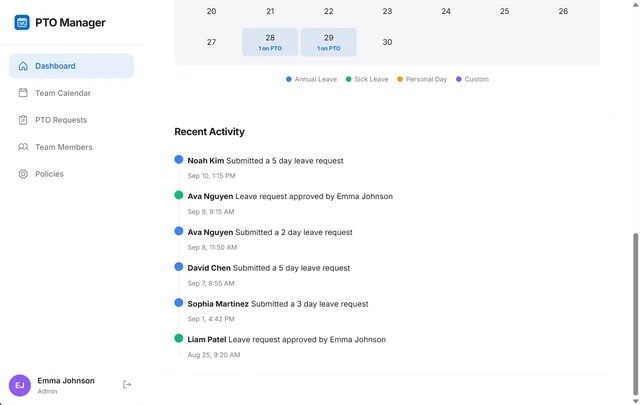The image size is (640, 405).
Task: Click the Annual Leave blue legend dot
Action: [289, 79]
